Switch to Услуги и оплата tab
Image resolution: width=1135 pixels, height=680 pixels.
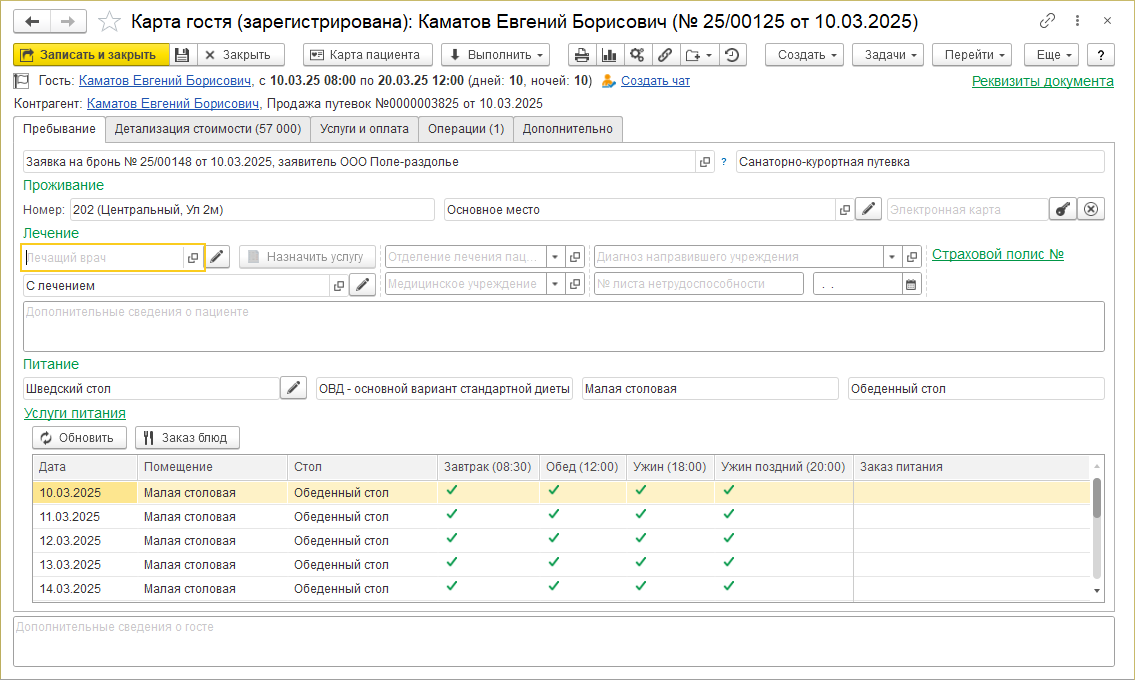(364, 129)
